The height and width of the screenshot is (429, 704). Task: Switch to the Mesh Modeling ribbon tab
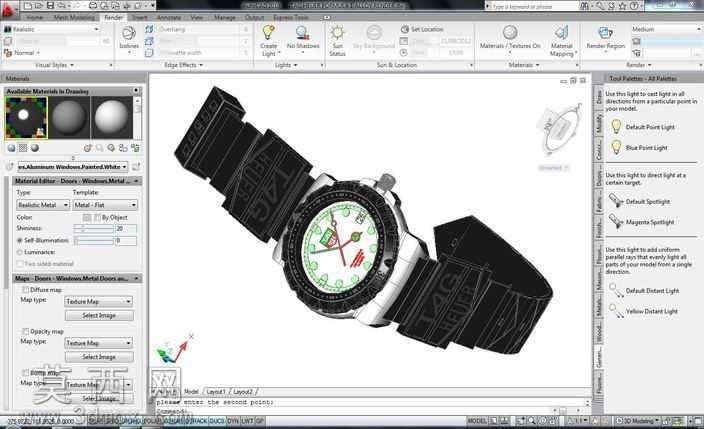pos(74,18)
